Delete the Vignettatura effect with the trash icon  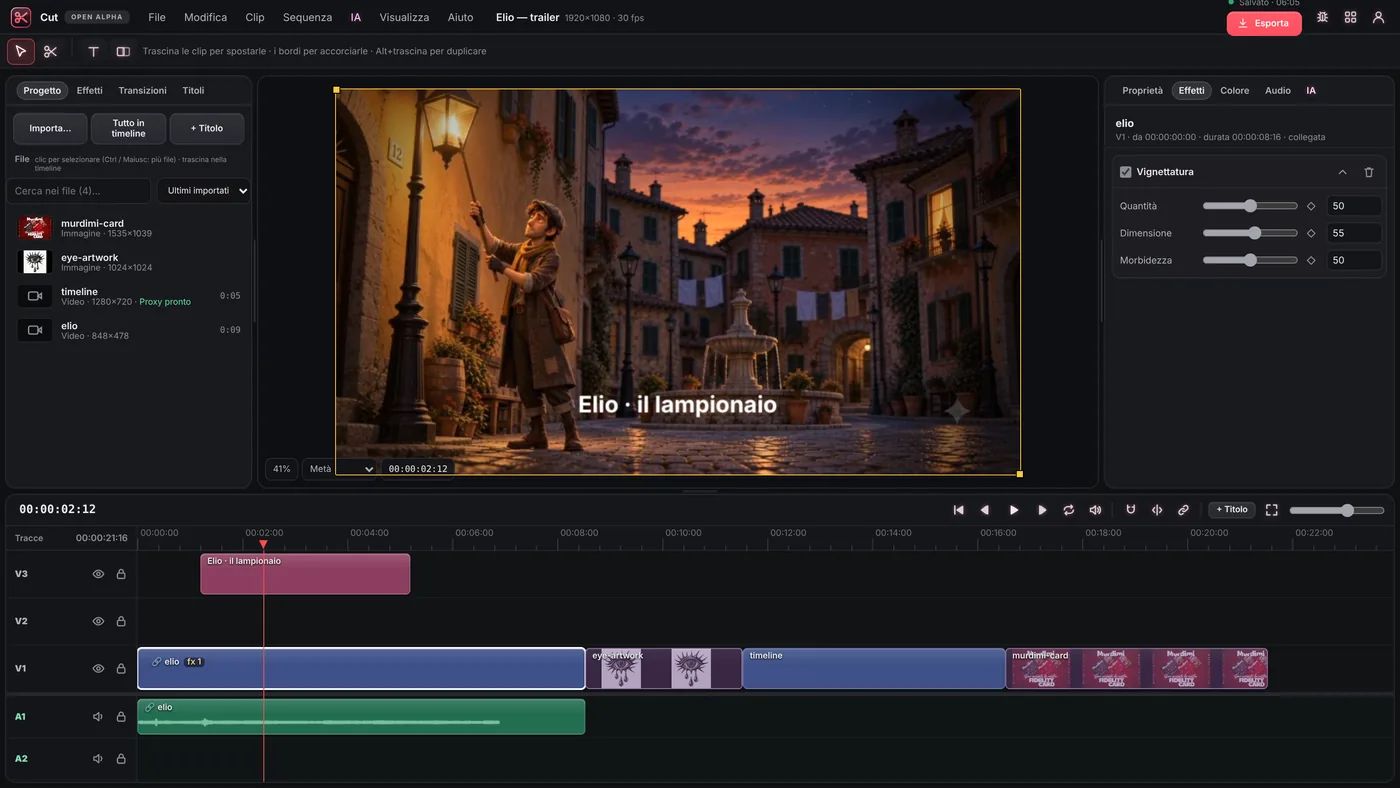(x=1369, y=172)
